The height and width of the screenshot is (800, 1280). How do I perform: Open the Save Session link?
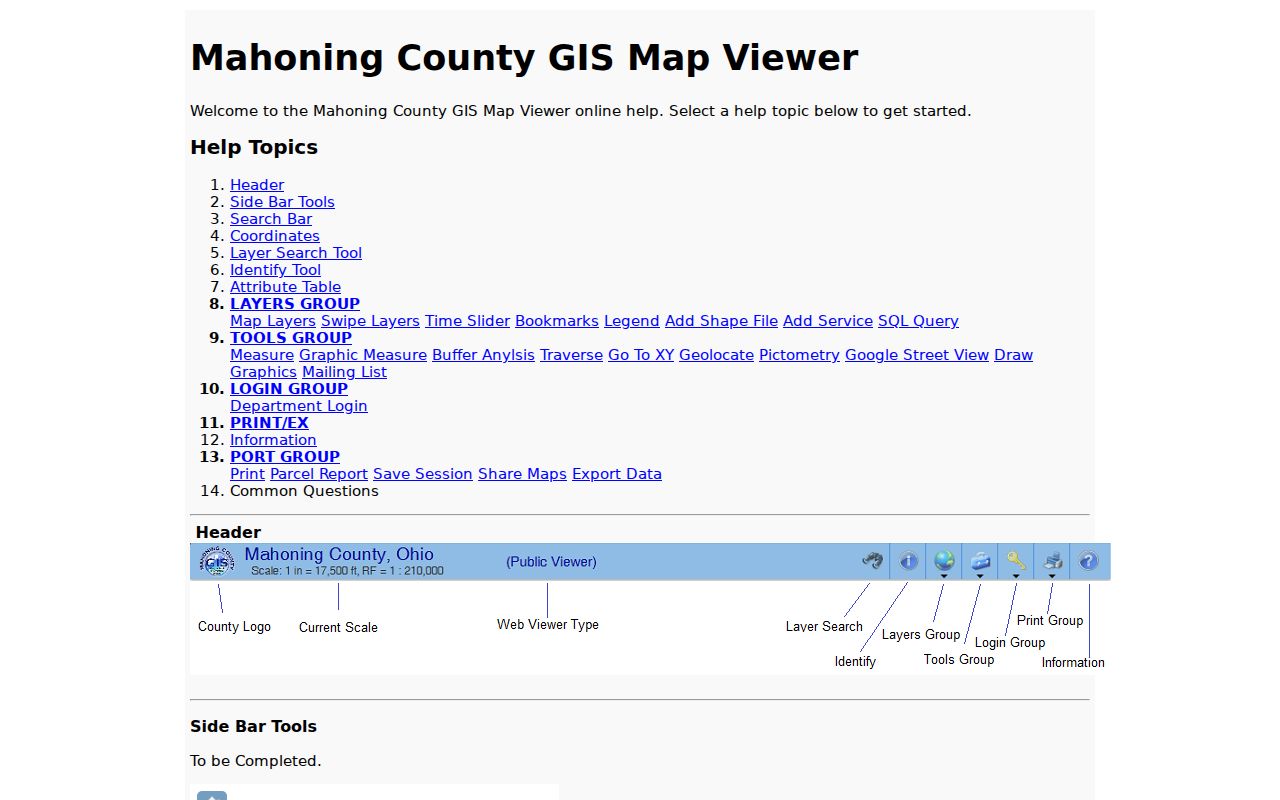pyautogui.click(x=423, y=474)
